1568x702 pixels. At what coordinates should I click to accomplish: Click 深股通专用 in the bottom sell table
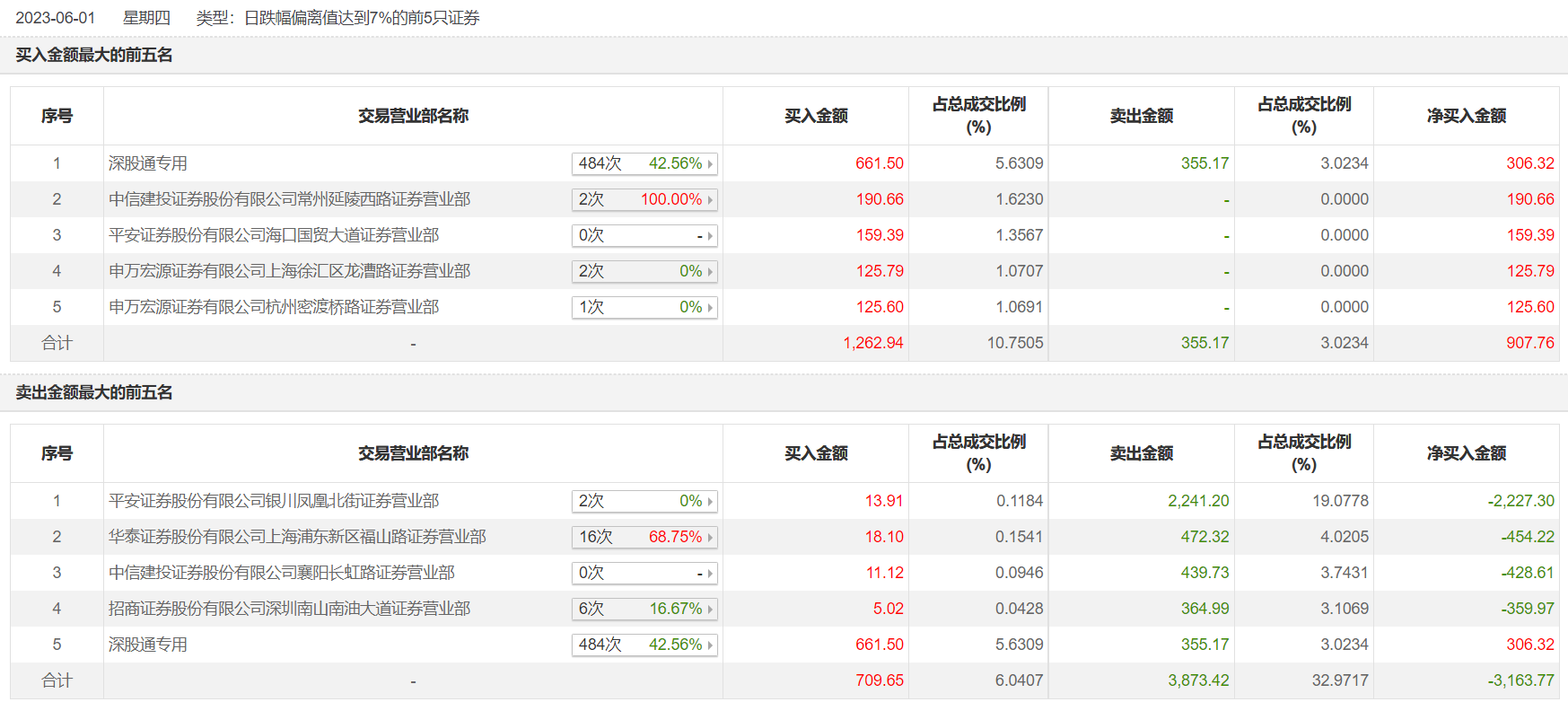148,645
